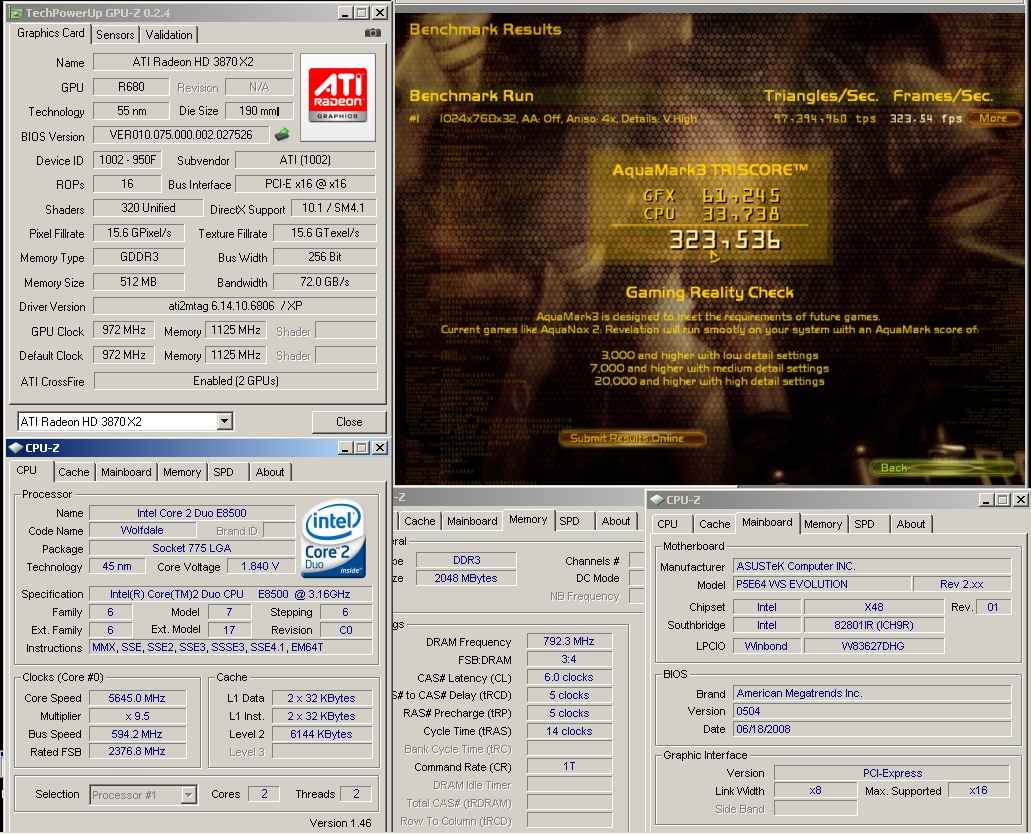Click the ATI CrossFire Enabled (2 GPUs) field
1031x834 pixels.
[x=235, y=381]
